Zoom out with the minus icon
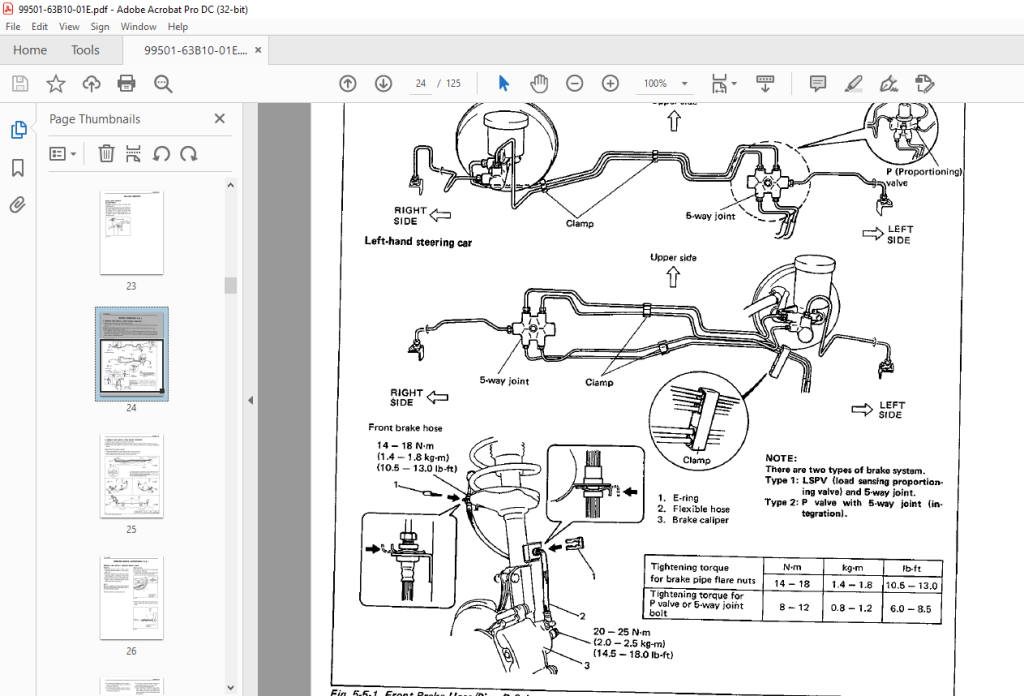Viewport: 1024px width, 696px height. click(x=575, y=84)
